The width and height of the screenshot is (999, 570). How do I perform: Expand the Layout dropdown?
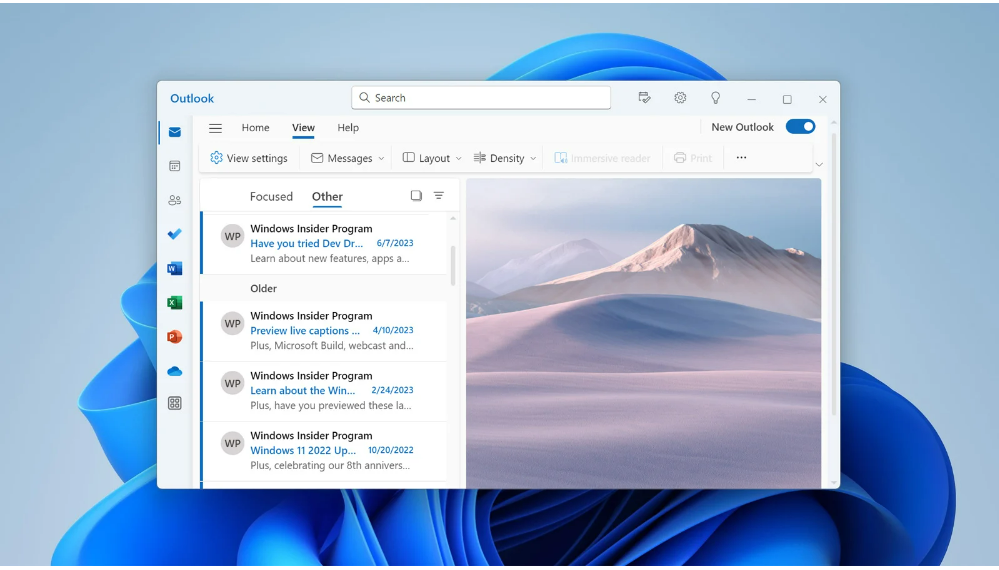(x=432, y=158)
